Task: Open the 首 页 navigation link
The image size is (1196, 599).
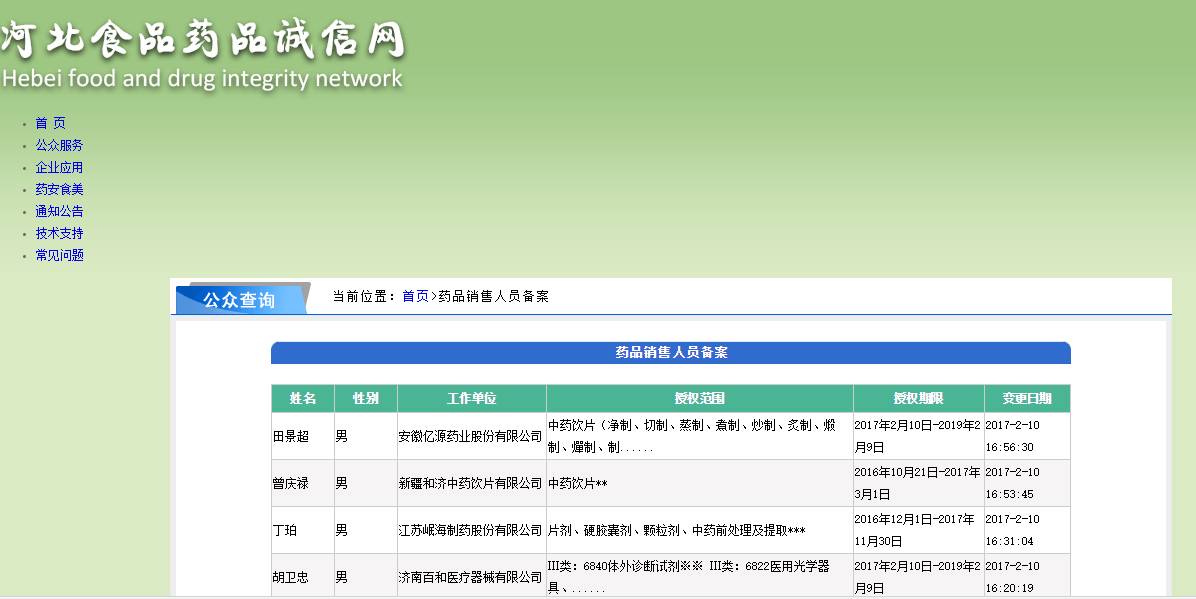Action: 50,123
